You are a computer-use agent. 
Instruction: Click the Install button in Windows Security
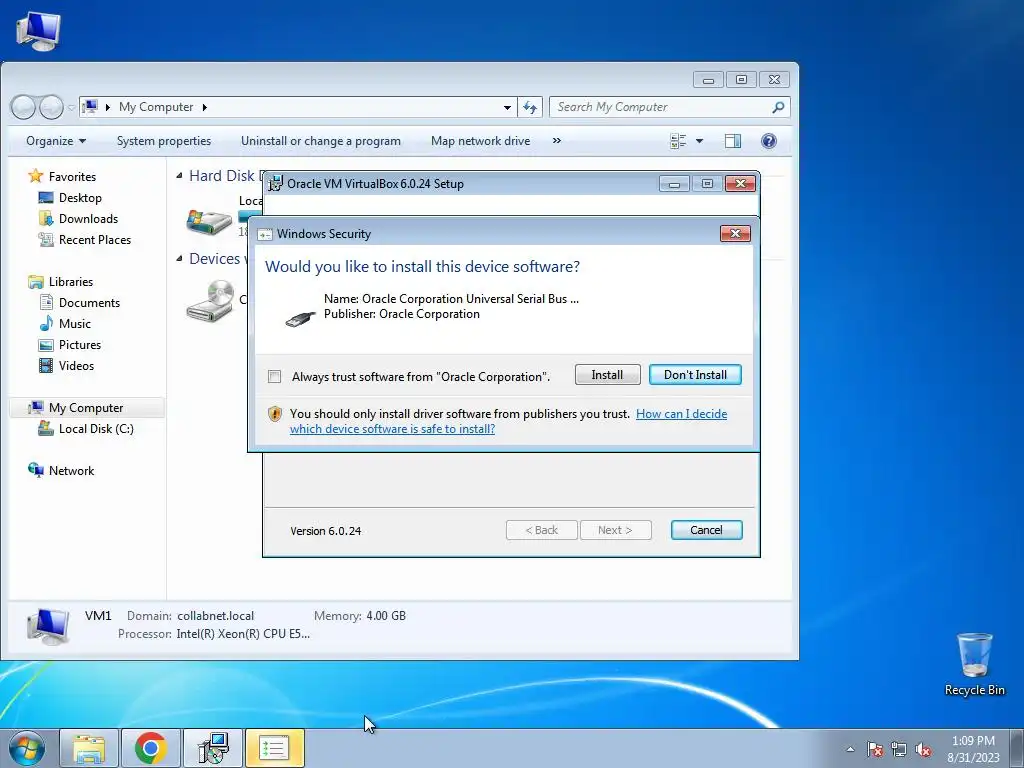coord(607,375)
